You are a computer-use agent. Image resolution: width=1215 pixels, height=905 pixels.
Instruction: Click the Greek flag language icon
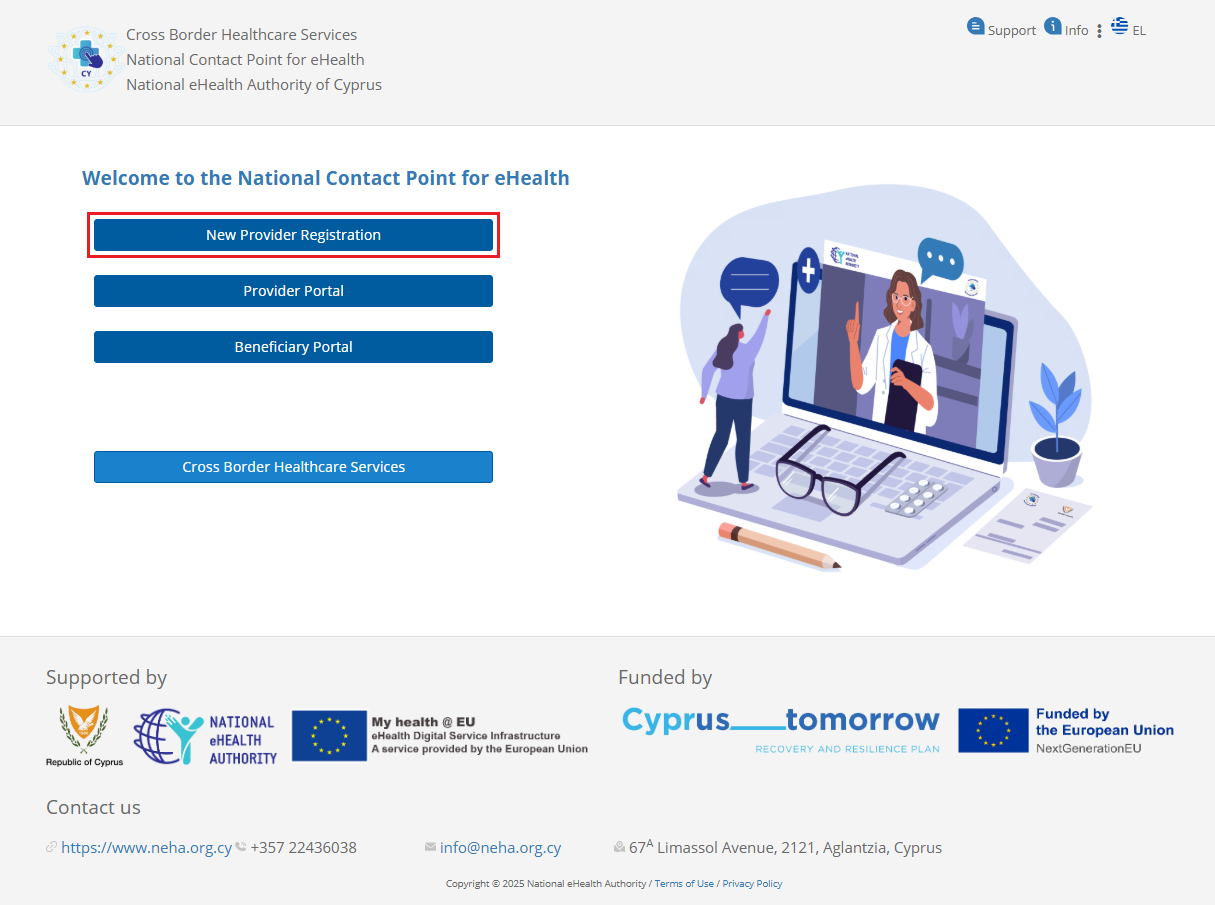(1119, 26)
